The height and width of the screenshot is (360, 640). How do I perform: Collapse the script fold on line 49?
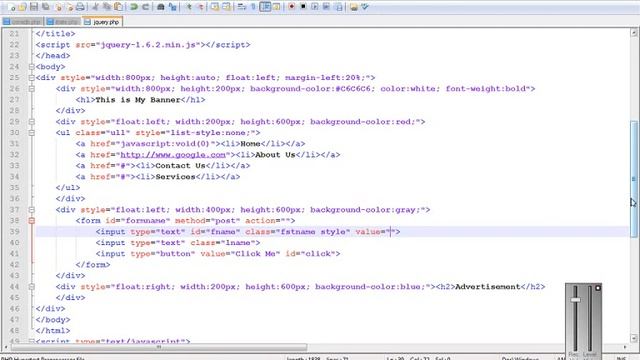(x=31, y=341)
